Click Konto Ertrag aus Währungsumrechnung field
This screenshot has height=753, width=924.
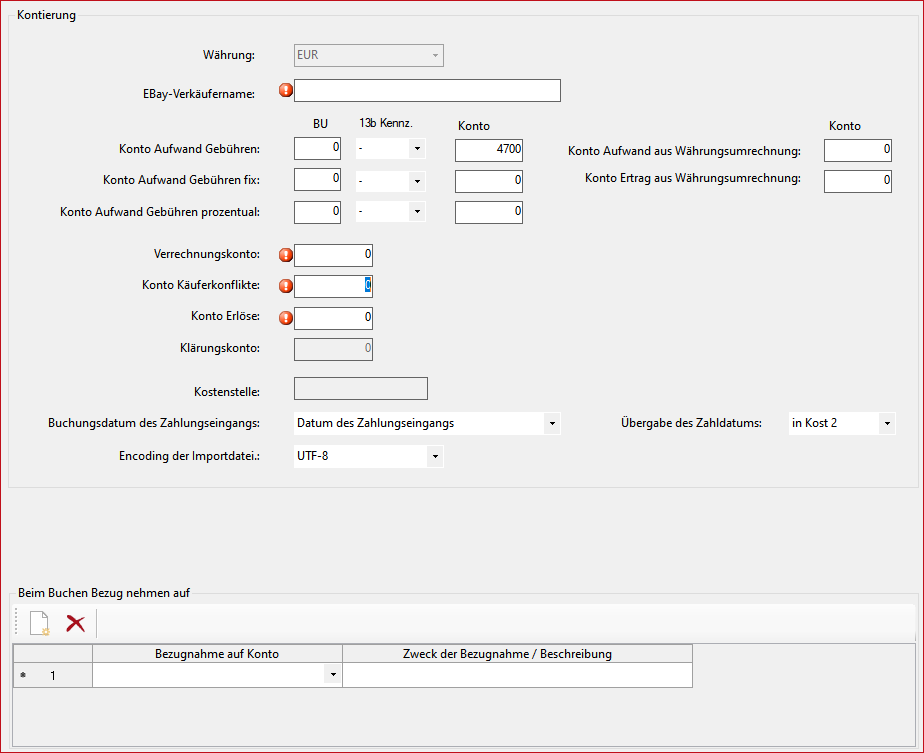point(857,181)
